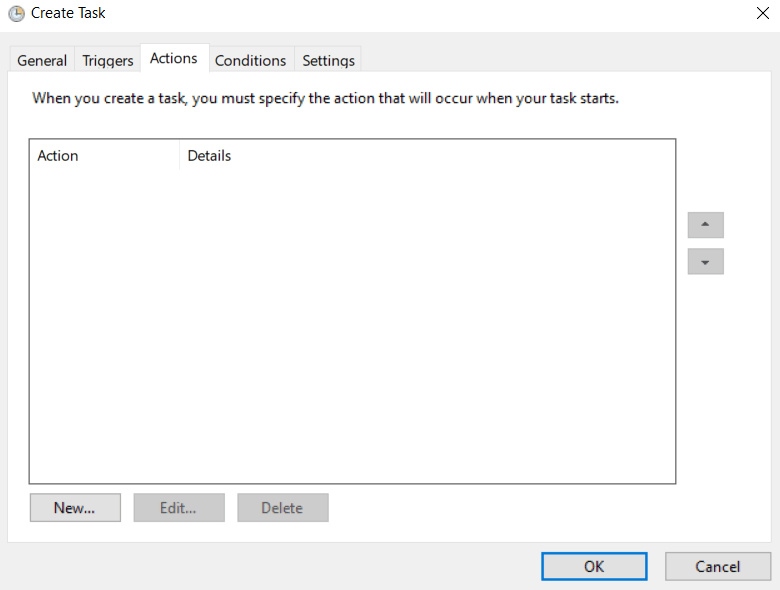The image size is (780, 590).
Task: Select the Actions tab
Action: click(174, 59)
